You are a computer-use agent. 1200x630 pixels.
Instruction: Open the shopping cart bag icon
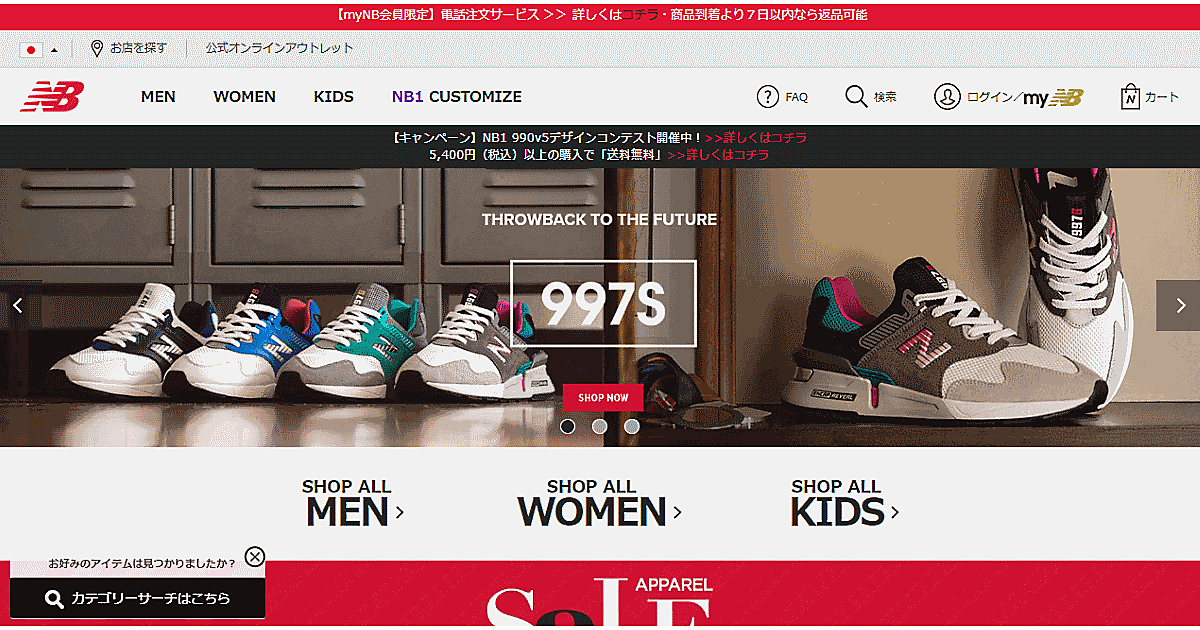[x=1130, y=97]
